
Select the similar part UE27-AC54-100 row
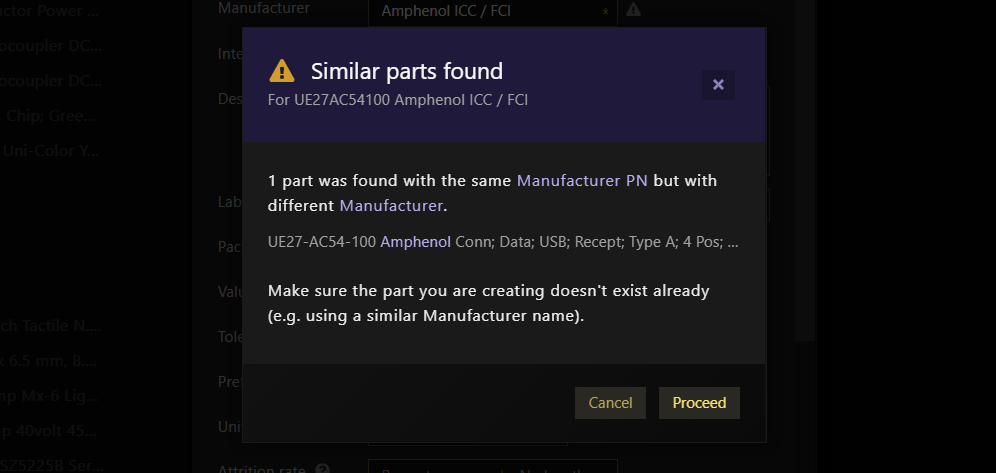click(x=503, y=242)
